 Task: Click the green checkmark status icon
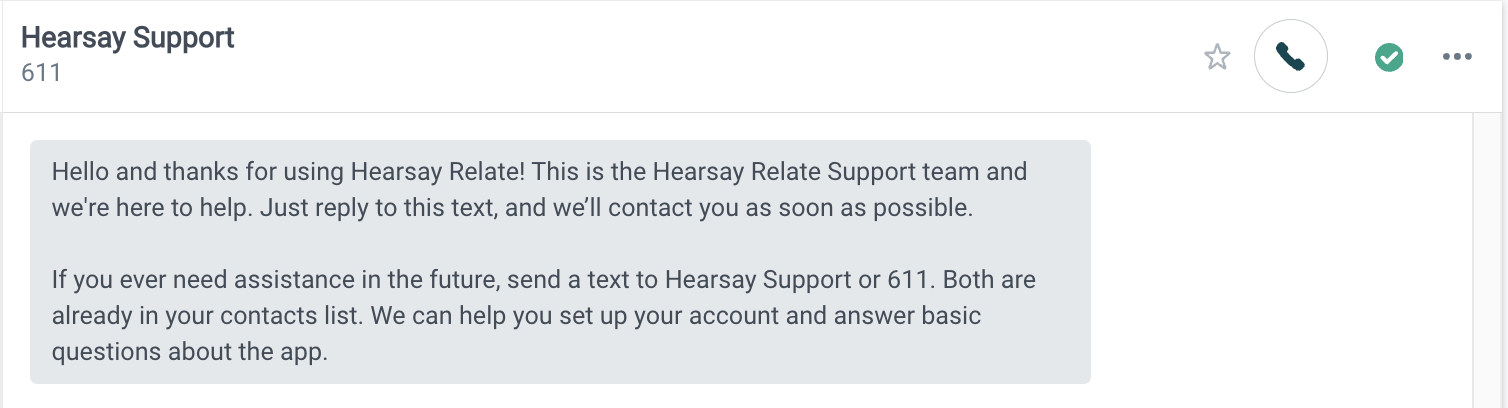click(1388, 57)
